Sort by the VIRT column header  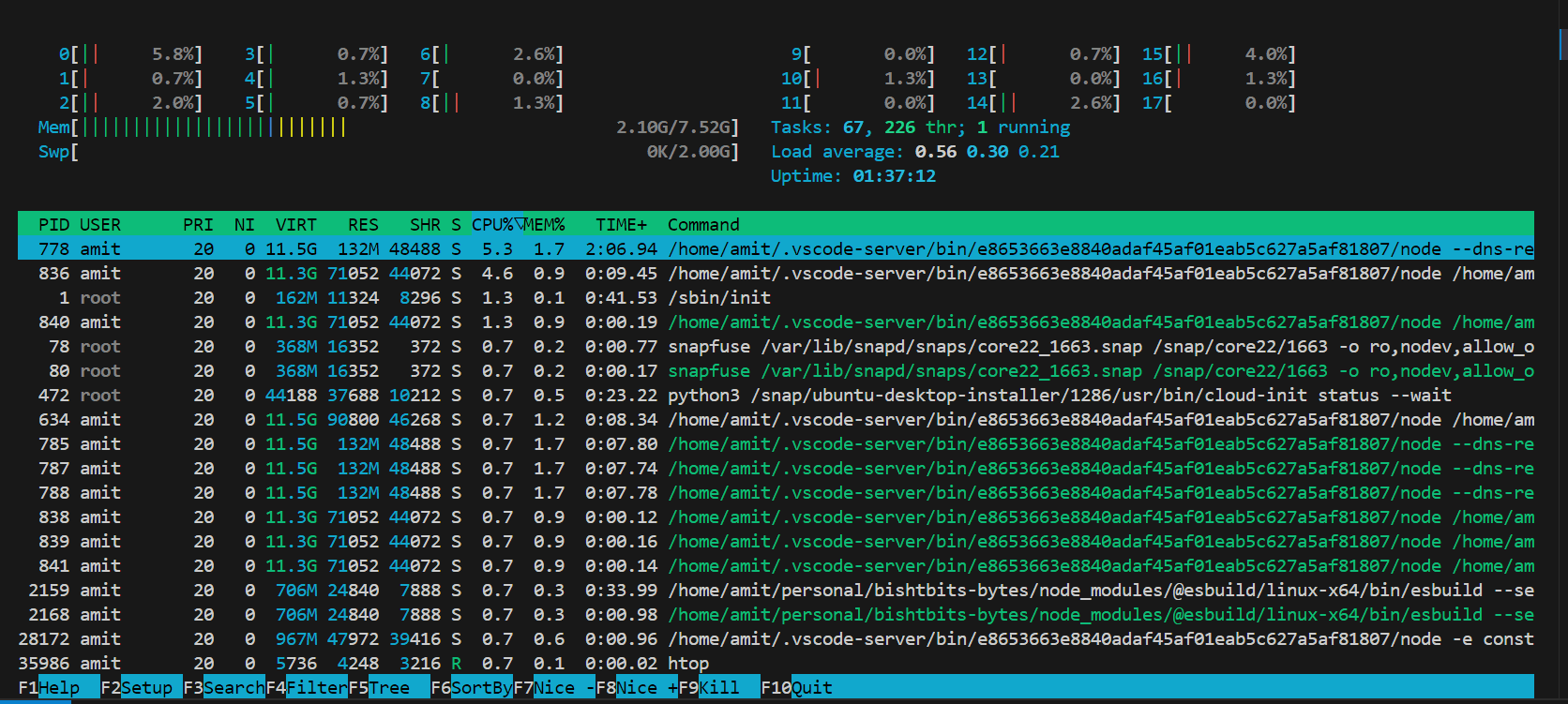[296, 224]
